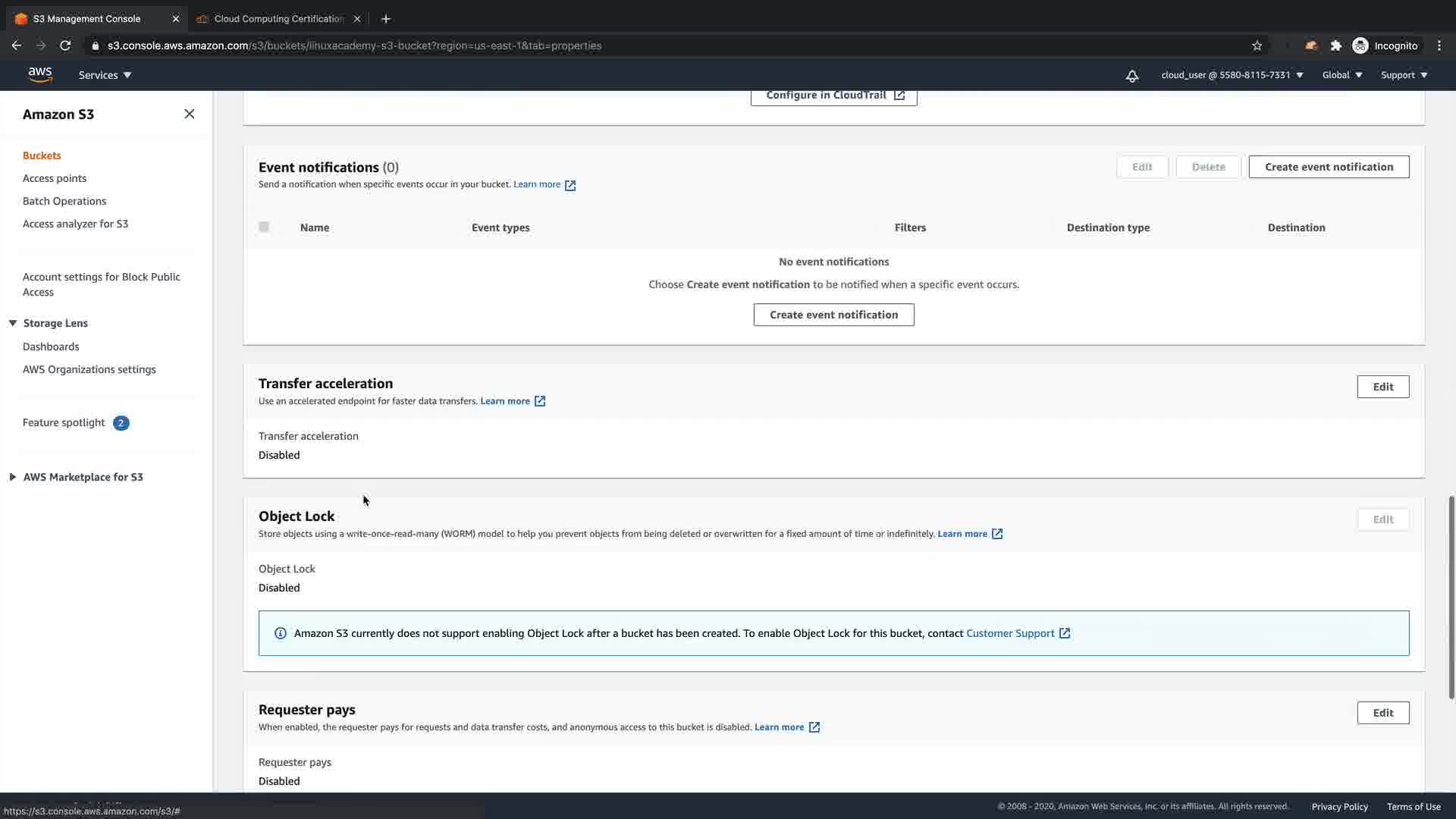This screenshot has height=819, width=1456.
Task: Click the page vertical scrollbar
Action: tap(1451, 597)
